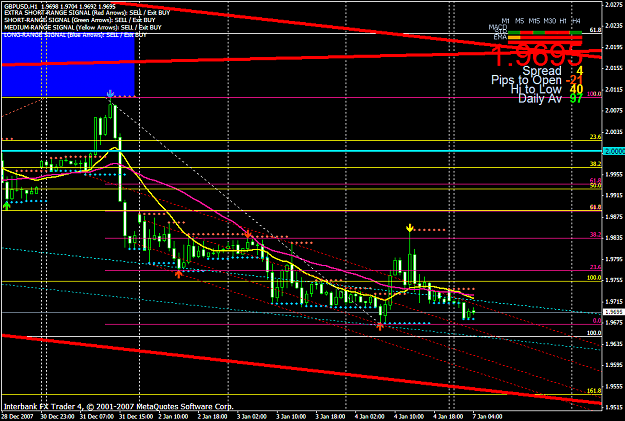Click the LONG-RANGE SIGNAL (Blue Arrows) line
This screenshot has width=625, height=421.
(75, 35)
